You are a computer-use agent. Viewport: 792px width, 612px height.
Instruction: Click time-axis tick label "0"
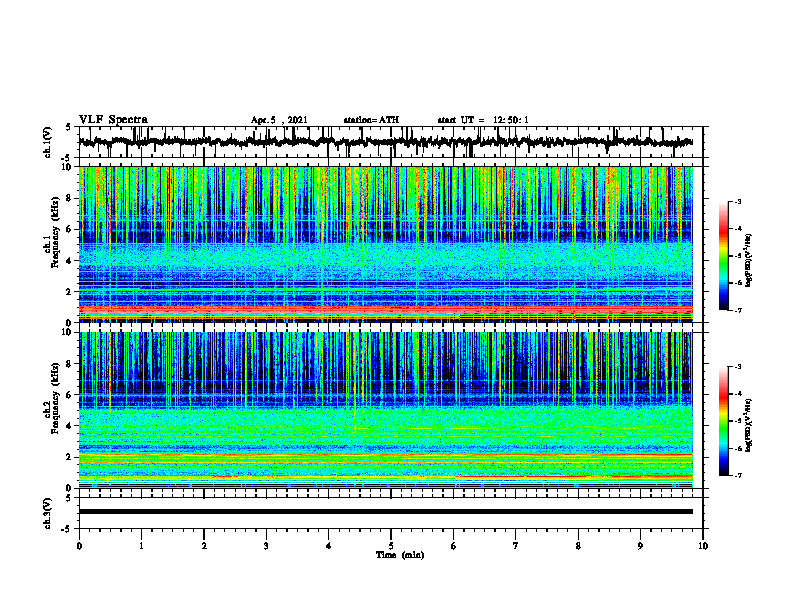79,546
